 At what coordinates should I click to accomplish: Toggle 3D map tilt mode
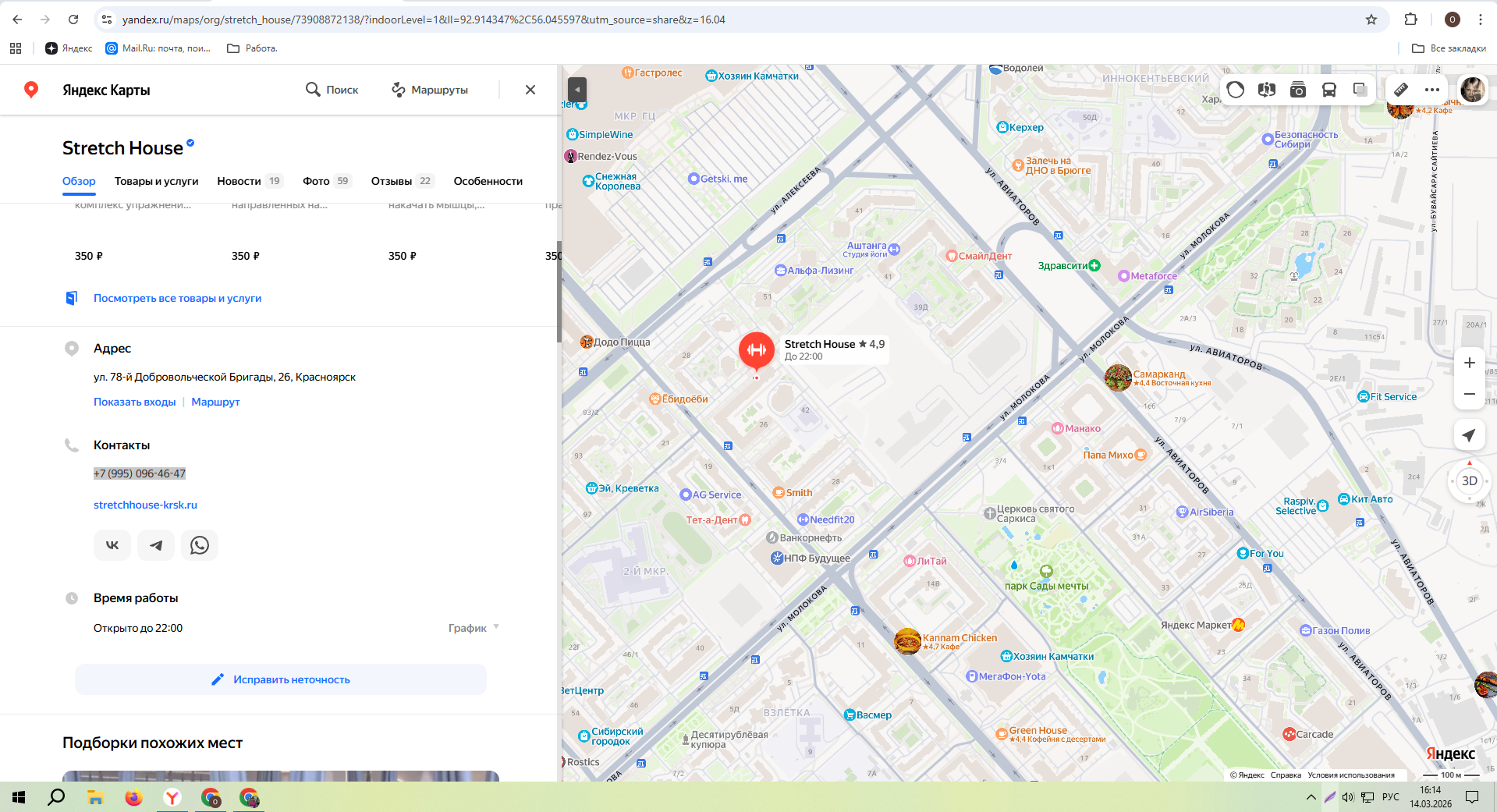(1469, 481)
